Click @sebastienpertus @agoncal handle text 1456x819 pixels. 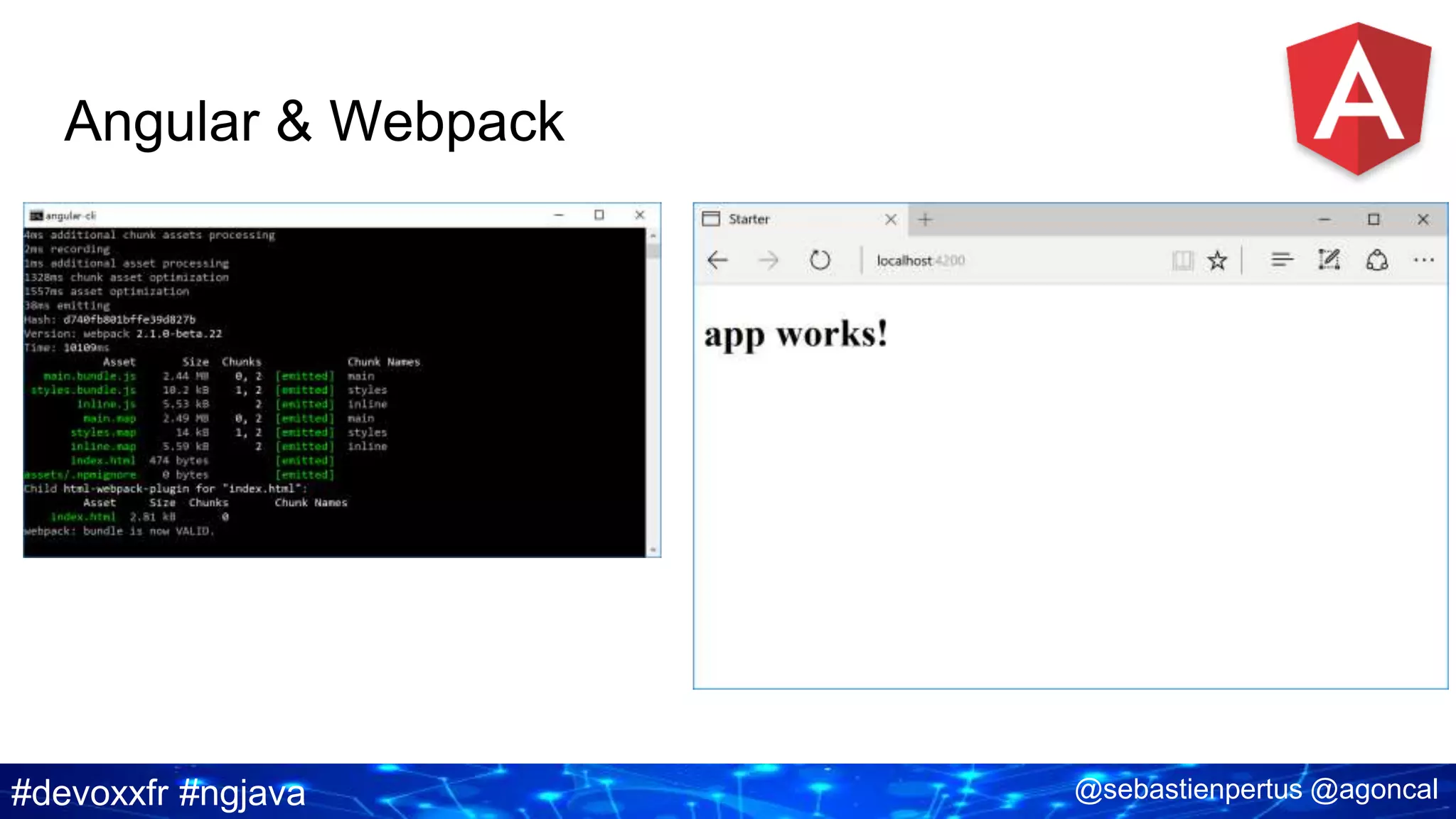pyautogui.click(x=1256, y=791)
